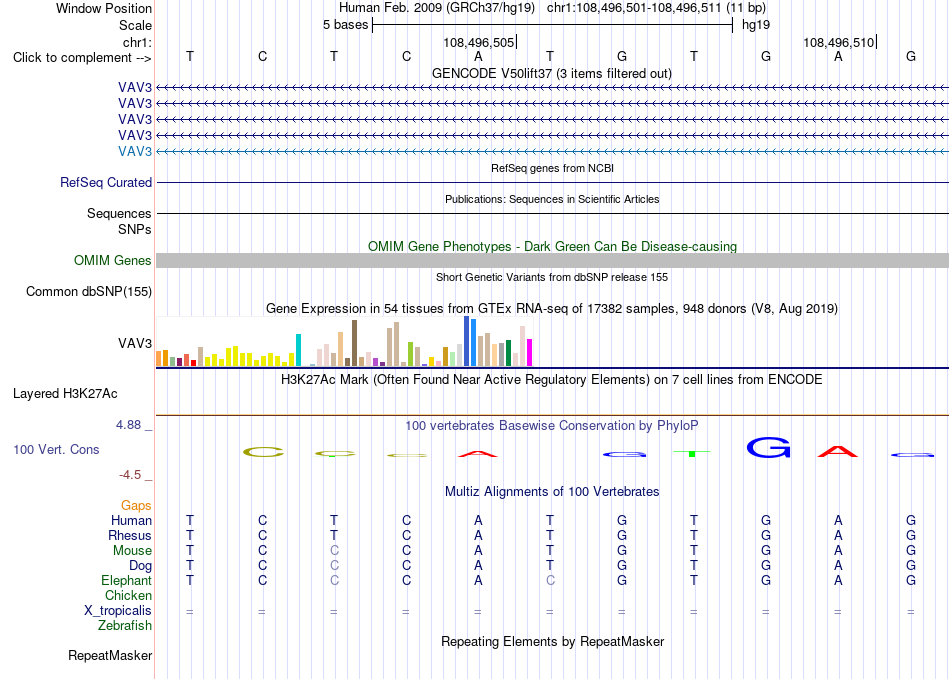Click the tall dark brown GTEx expression bar
The image size is (950, 679).
pyautogui.click(x=354, y=343)
